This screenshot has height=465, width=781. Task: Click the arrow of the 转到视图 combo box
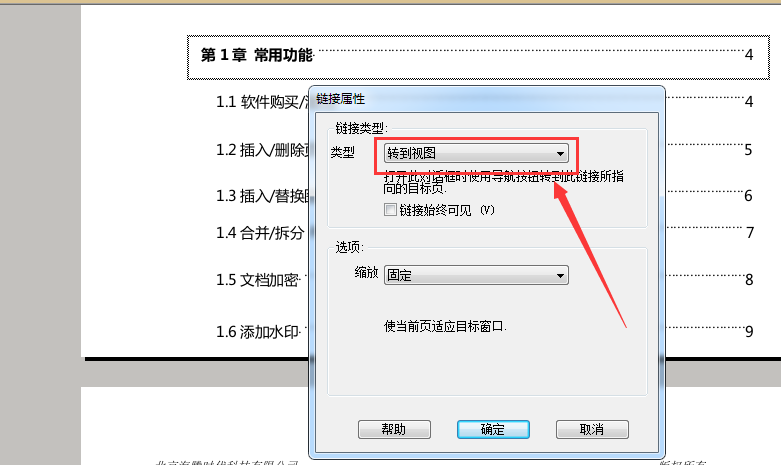pyautogui.click(x=560, y=153)
